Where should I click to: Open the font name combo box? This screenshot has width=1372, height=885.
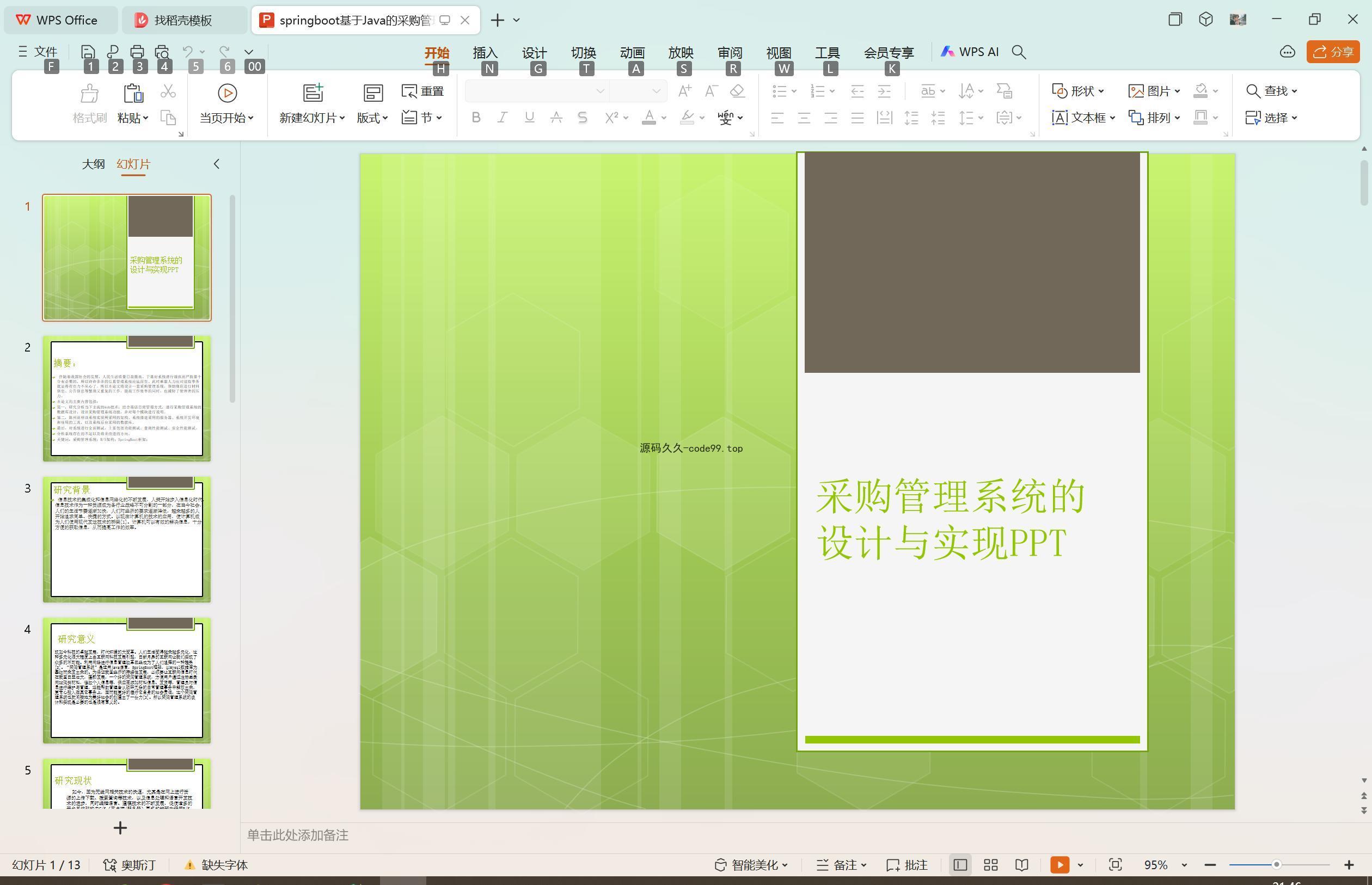(x=537, y=91)
